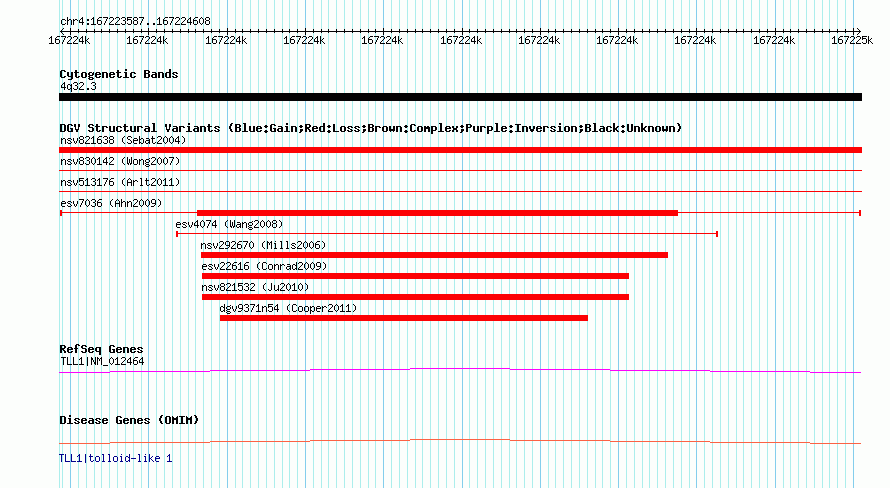Select the Disease Genes (OMIM) track heading

(x=129, y=420)
